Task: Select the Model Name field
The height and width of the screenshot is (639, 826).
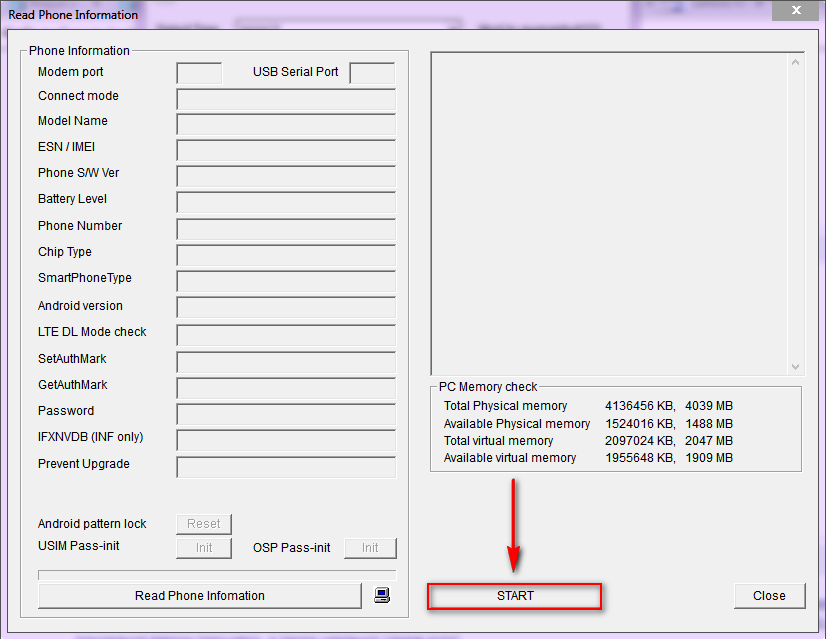Action: (286, 124)
